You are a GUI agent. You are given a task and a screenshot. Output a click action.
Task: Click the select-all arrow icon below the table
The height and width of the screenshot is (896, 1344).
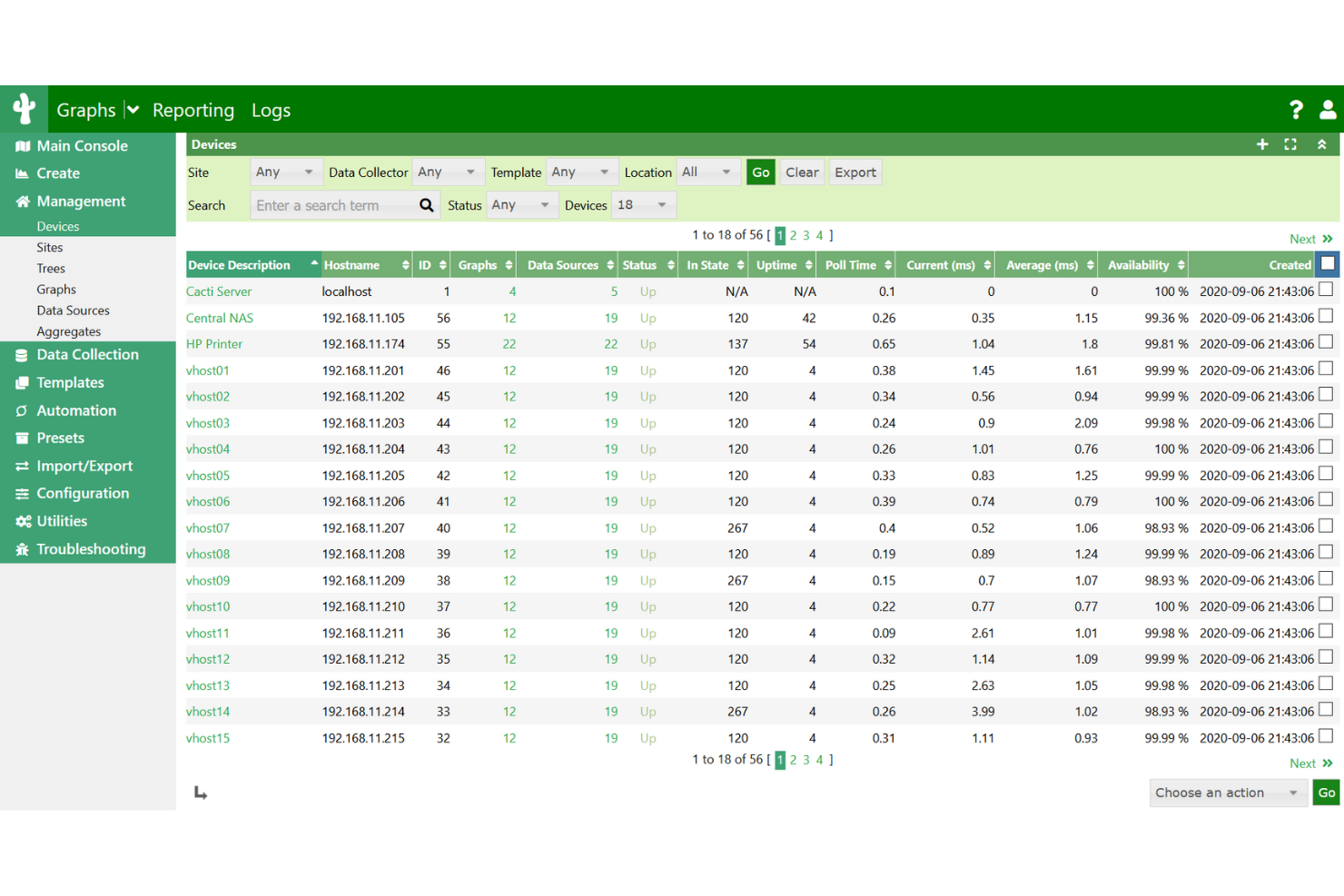click(200, 793)
